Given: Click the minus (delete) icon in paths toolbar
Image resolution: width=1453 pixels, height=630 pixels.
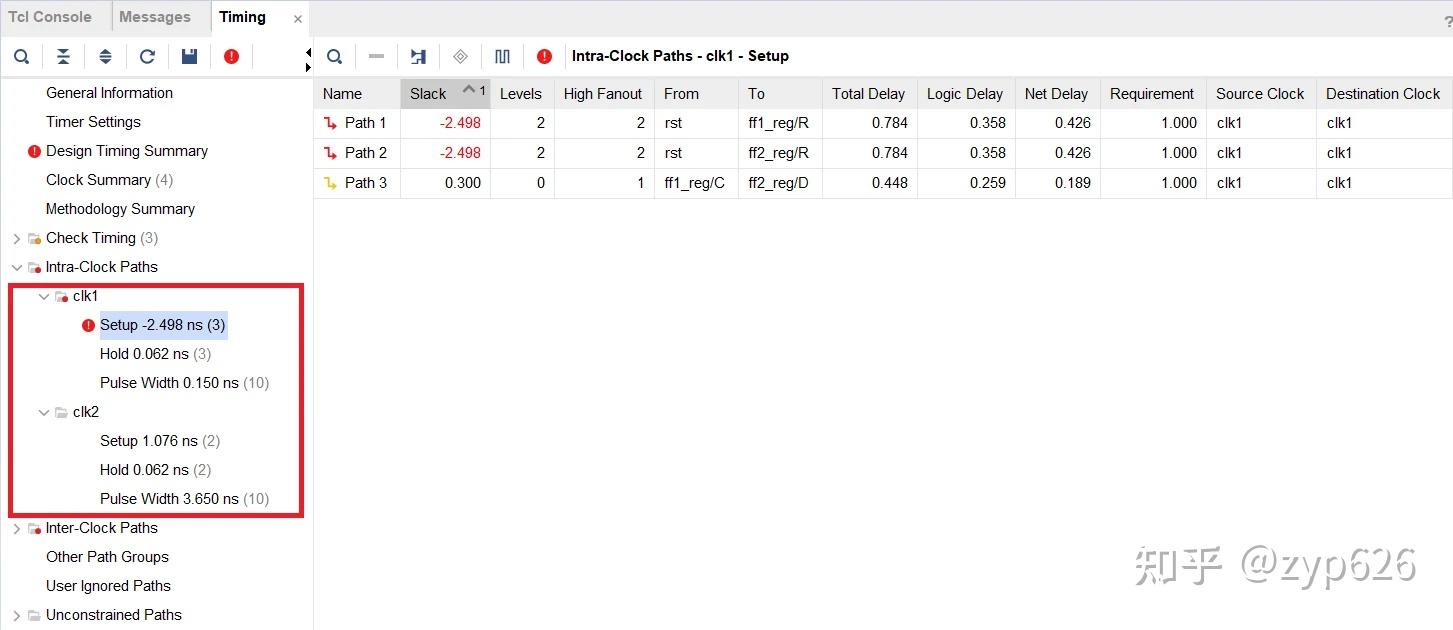Looking at the screenshot, I should 376,56.
